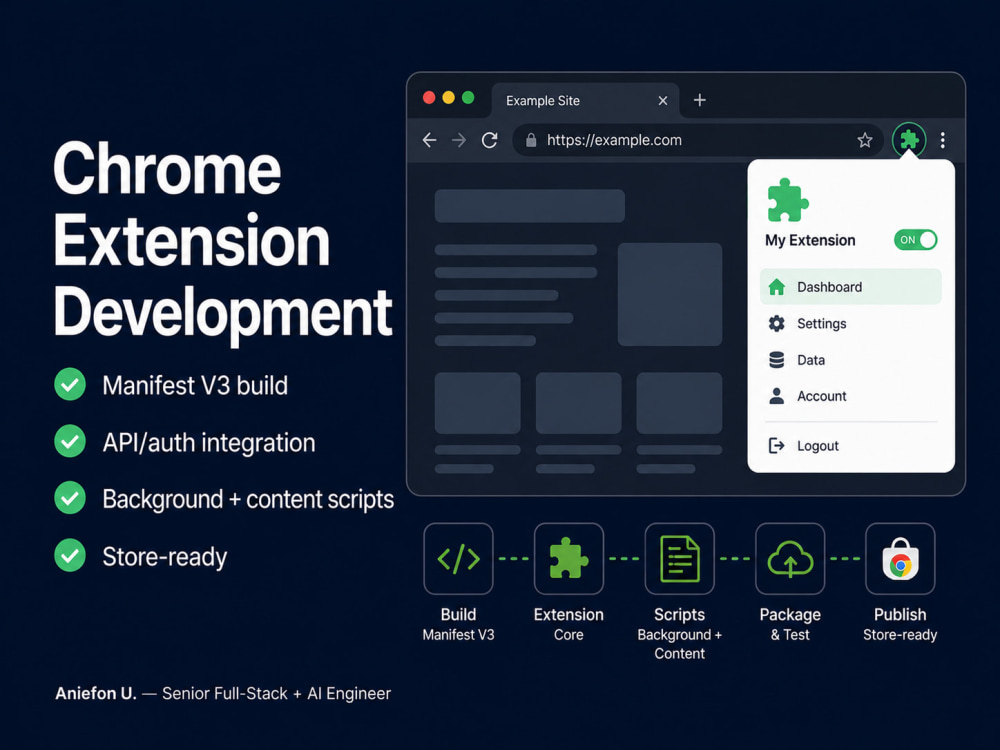Click the yellow window minimize dot
The image size is (1000, 750).
(x=448, y=98)
